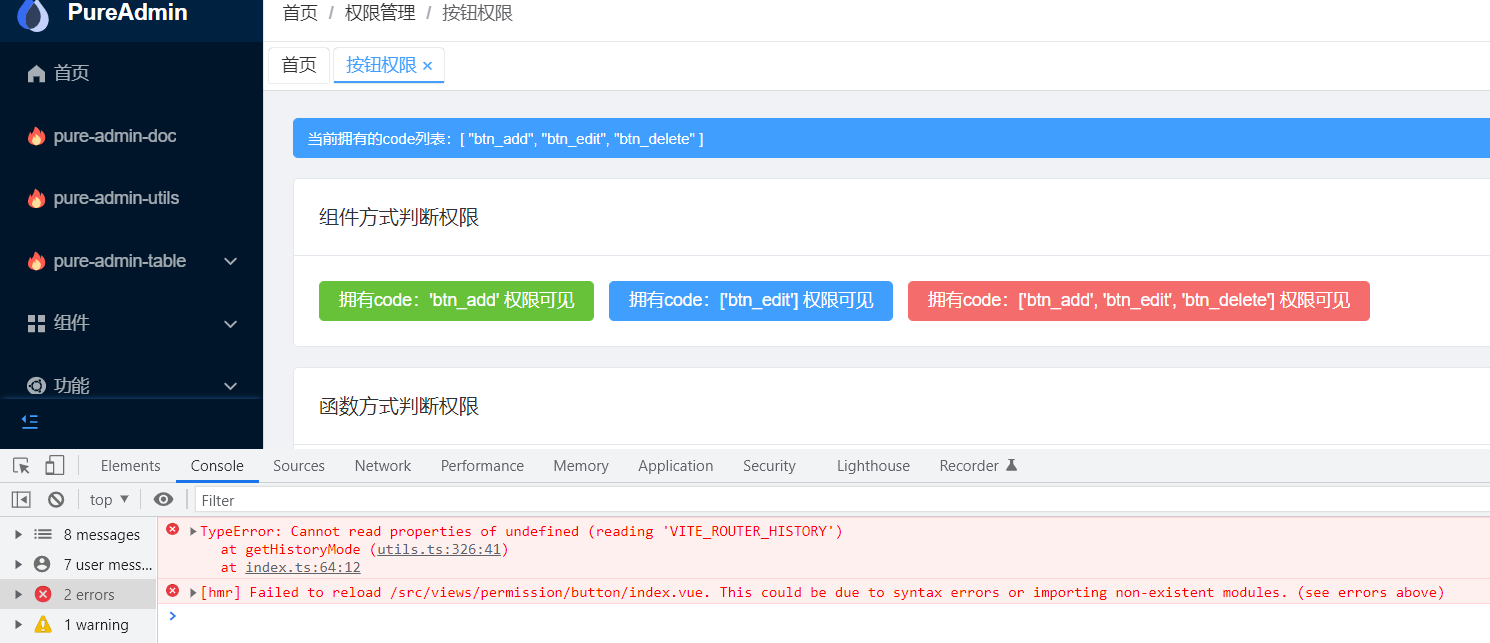Expand the pure-admin-table menu chevron
Image resolution: width=1490 pixels, height=643 pixels.
[231, 261]
